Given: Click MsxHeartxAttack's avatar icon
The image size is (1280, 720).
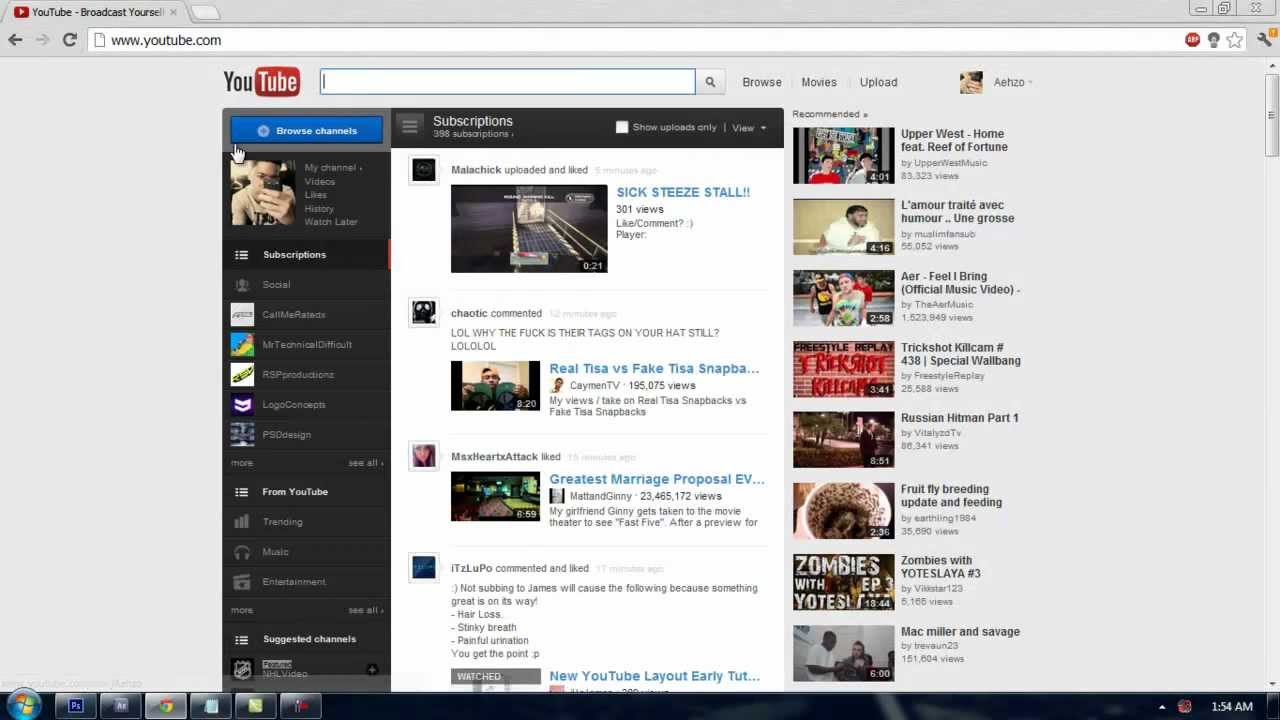Looking at the screenshot, I should tap(423, 456).
